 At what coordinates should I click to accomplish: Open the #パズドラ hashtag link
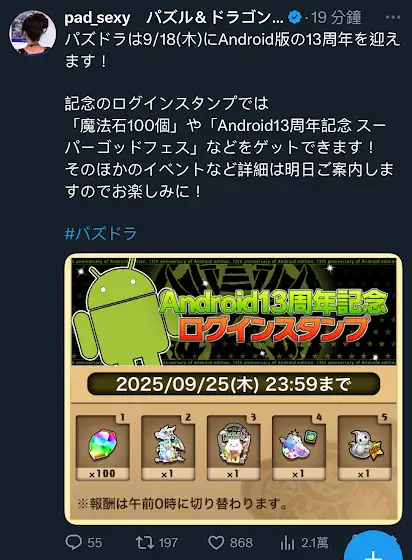click(101, 233)
